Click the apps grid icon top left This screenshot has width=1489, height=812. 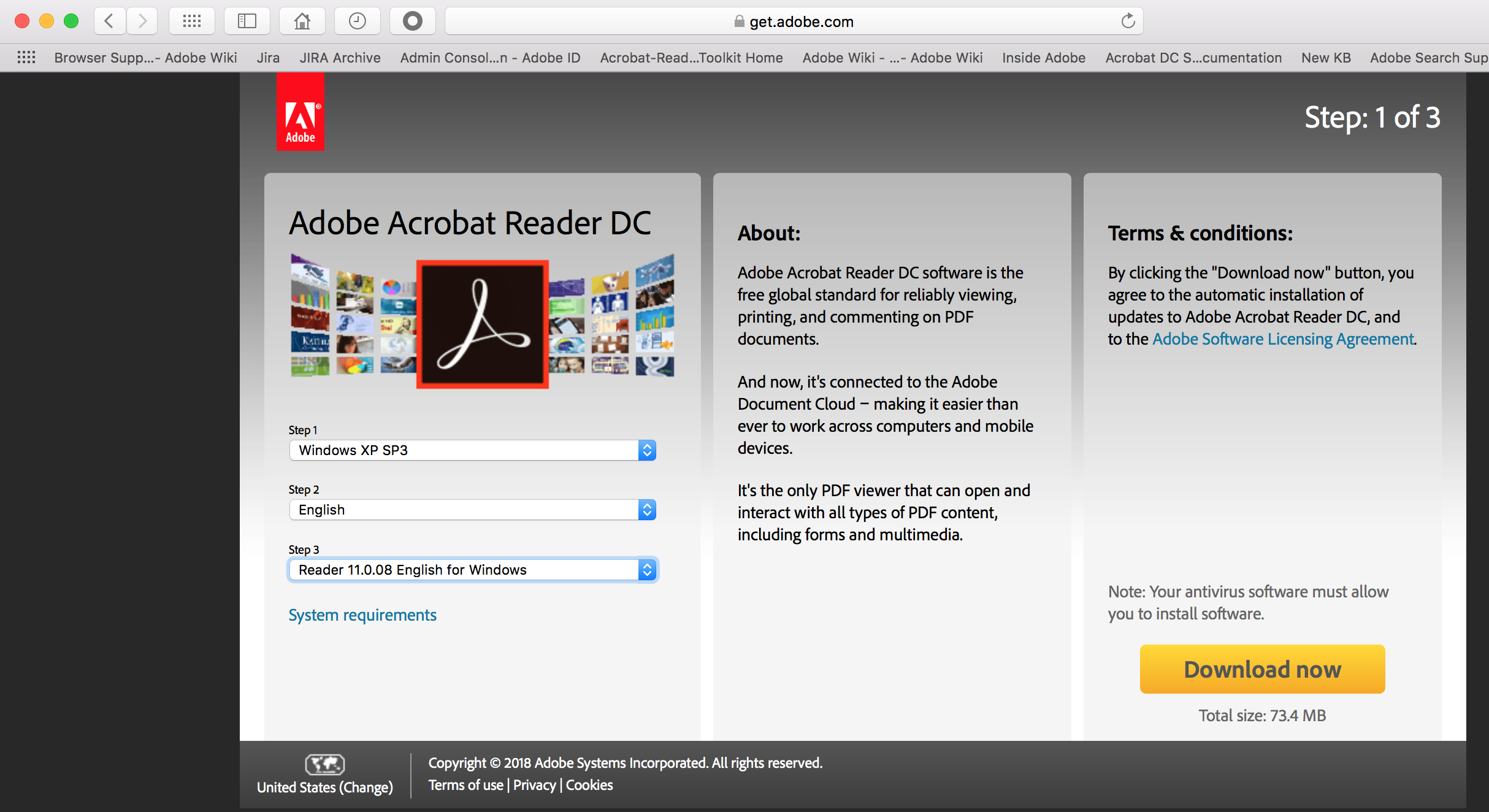193,21
